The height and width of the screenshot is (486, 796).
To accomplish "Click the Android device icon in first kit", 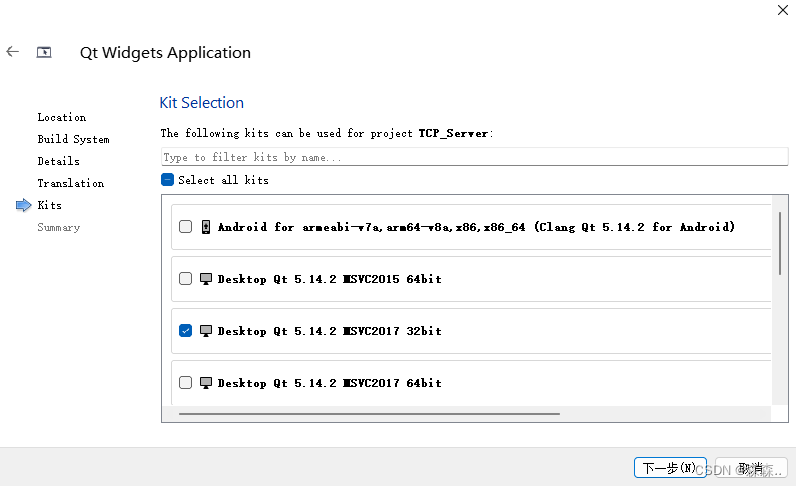I will 206,226.
